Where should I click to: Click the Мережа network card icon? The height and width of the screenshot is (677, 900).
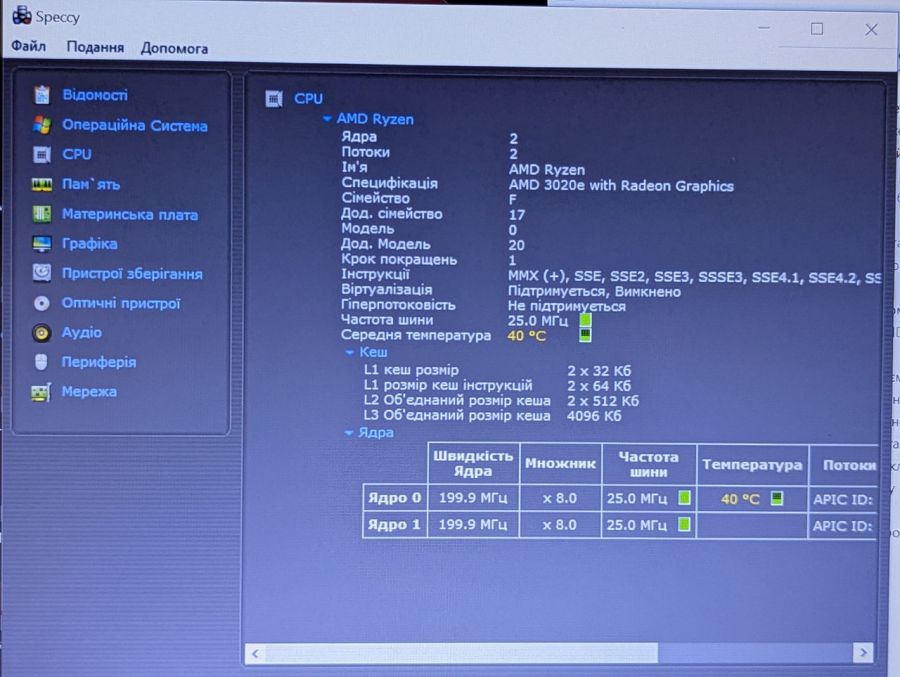[x=41, y=392]
